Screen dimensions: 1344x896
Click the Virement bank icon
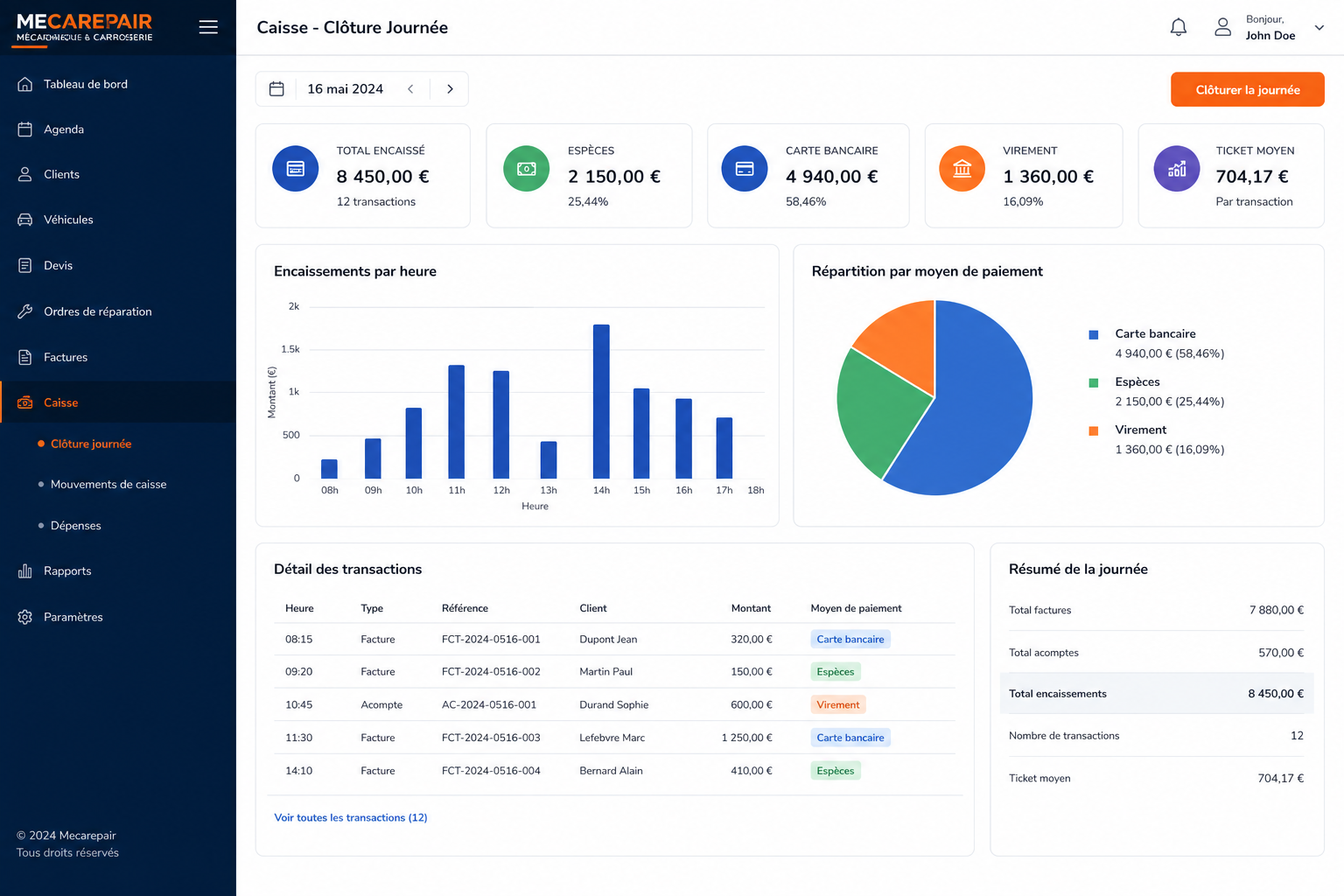[x=962, y=168]
